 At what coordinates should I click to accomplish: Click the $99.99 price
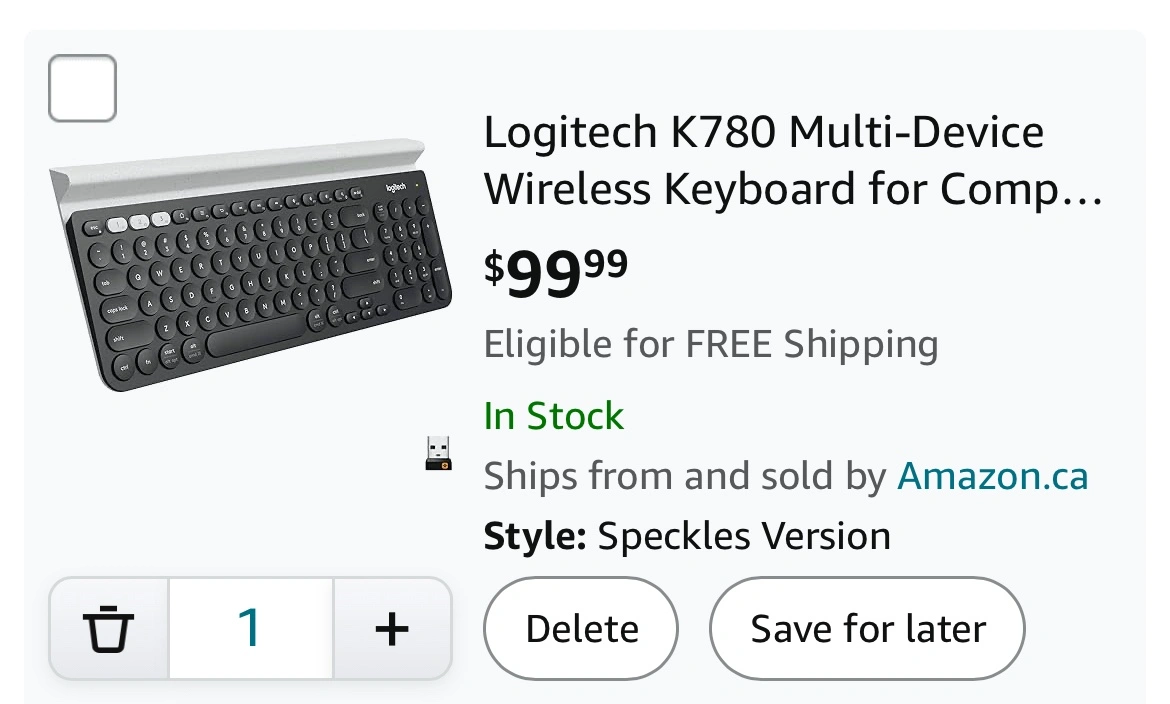pos(556,272)
